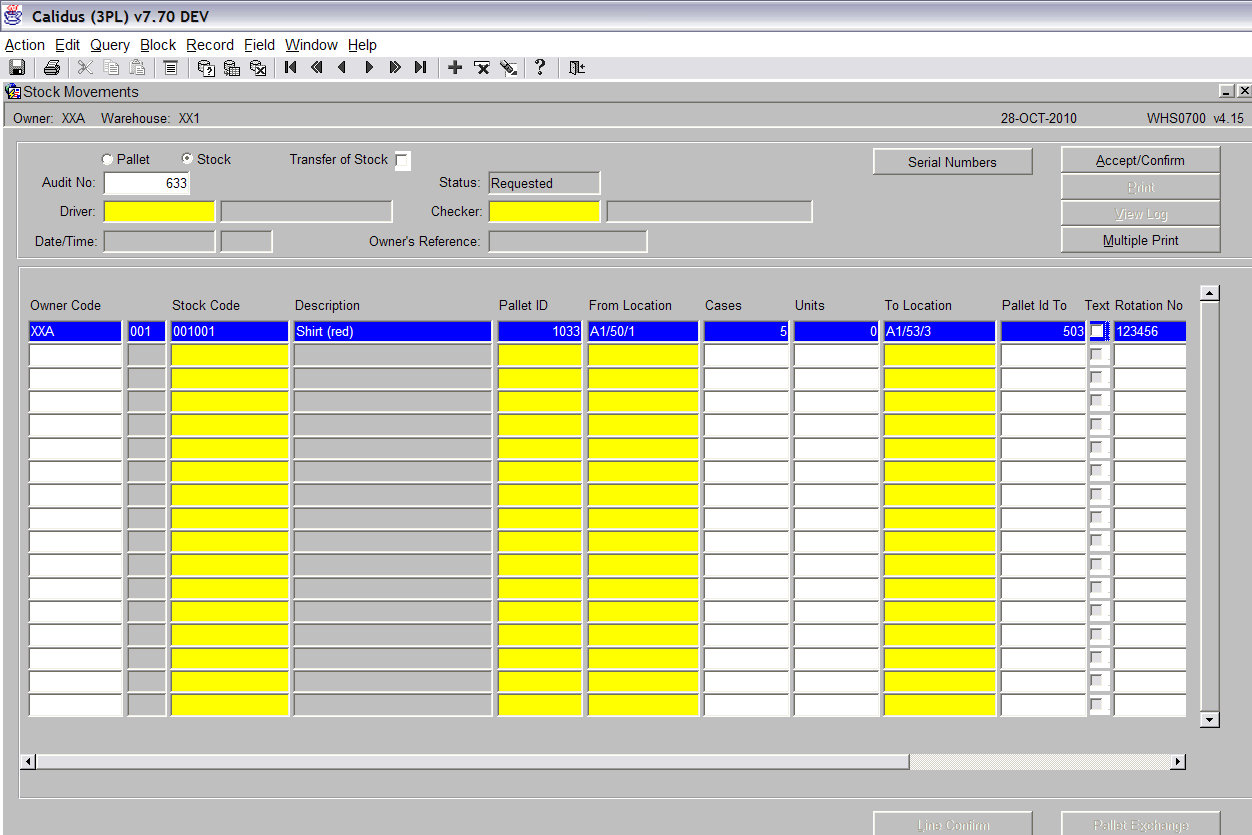The image size is (1252, 835).
Task: Click the Cut scissors icon
Action: [85, 67]
